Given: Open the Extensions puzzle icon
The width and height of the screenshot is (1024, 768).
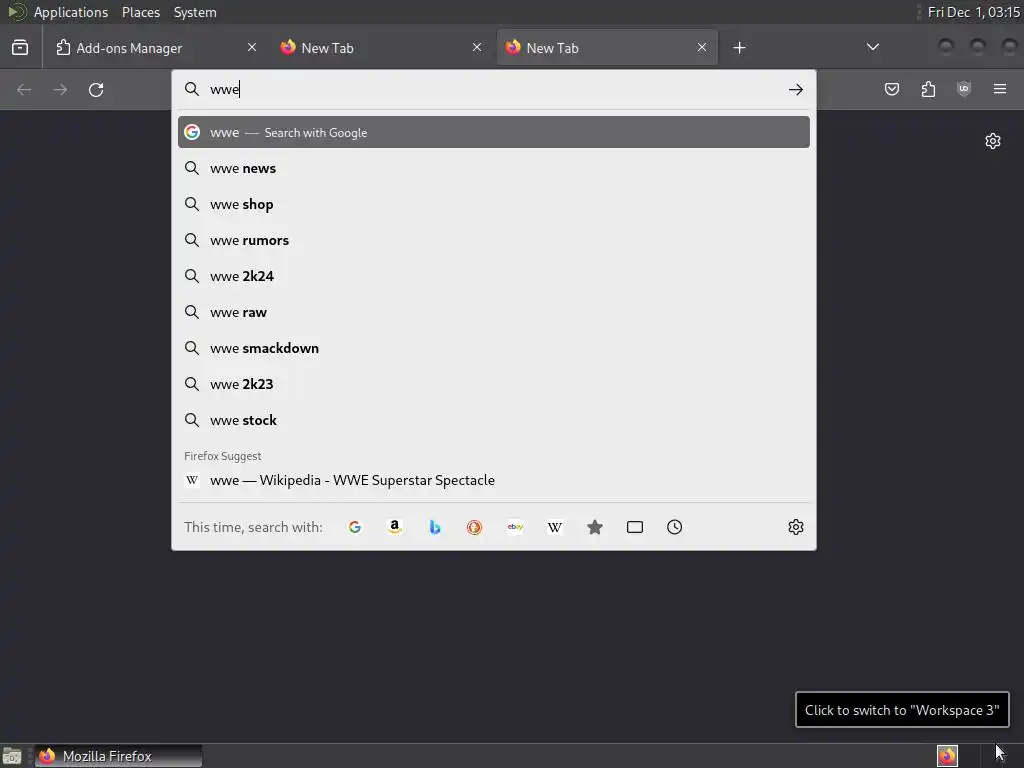Looking at the screenshot, I should [x=928, y=89].
